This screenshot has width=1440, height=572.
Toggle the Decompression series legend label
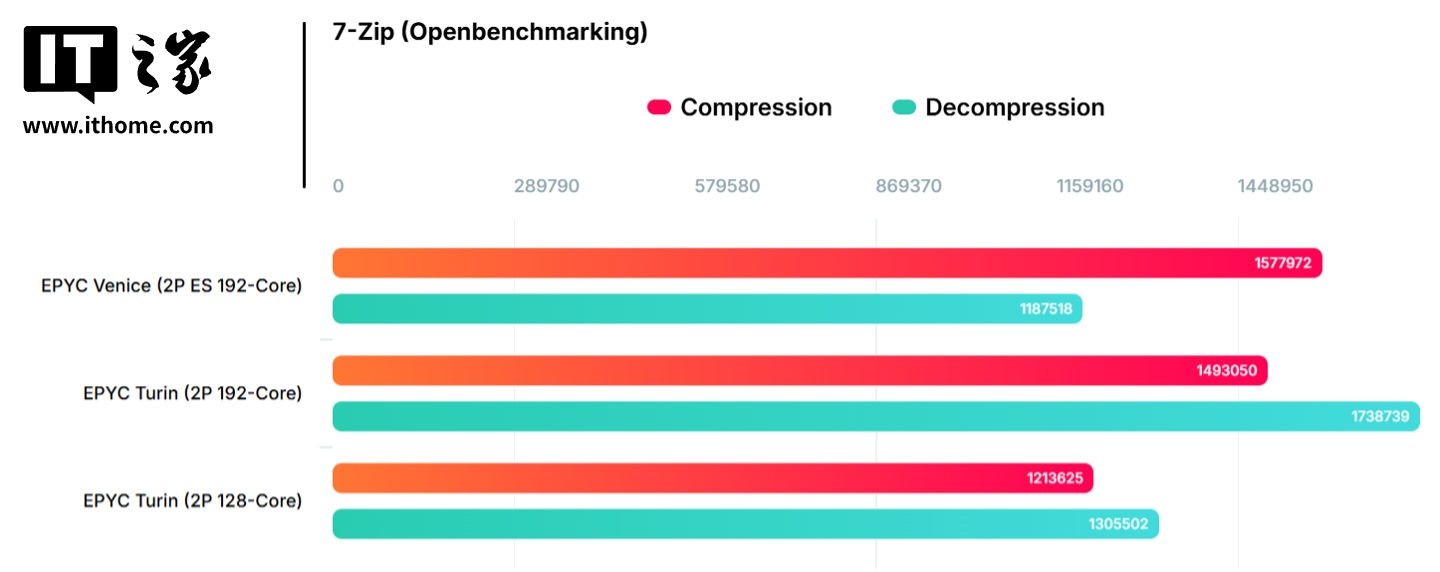click(x=1014, y=108)
